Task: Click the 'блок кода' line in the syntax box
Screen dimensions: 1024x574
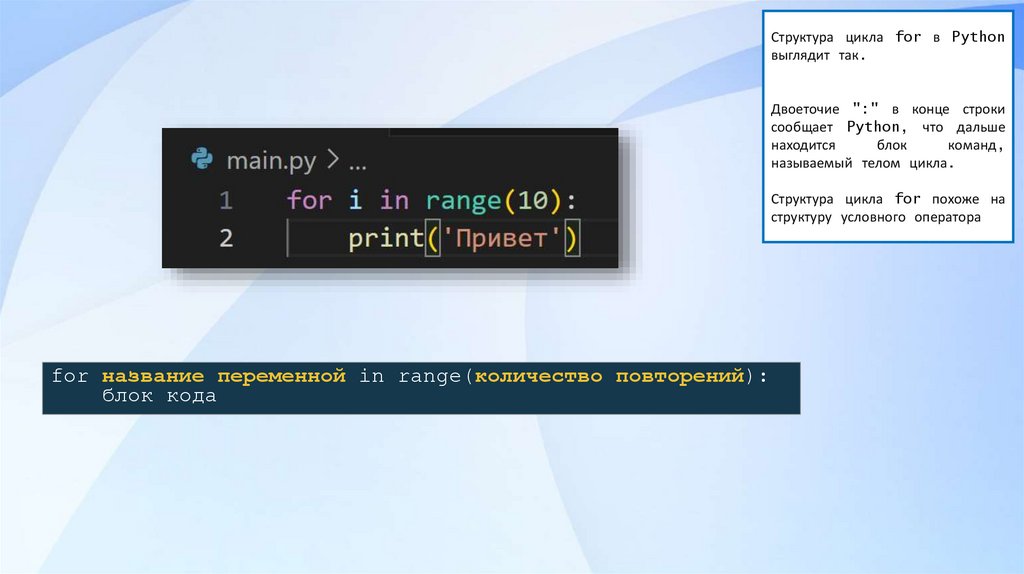Action: 159,396
